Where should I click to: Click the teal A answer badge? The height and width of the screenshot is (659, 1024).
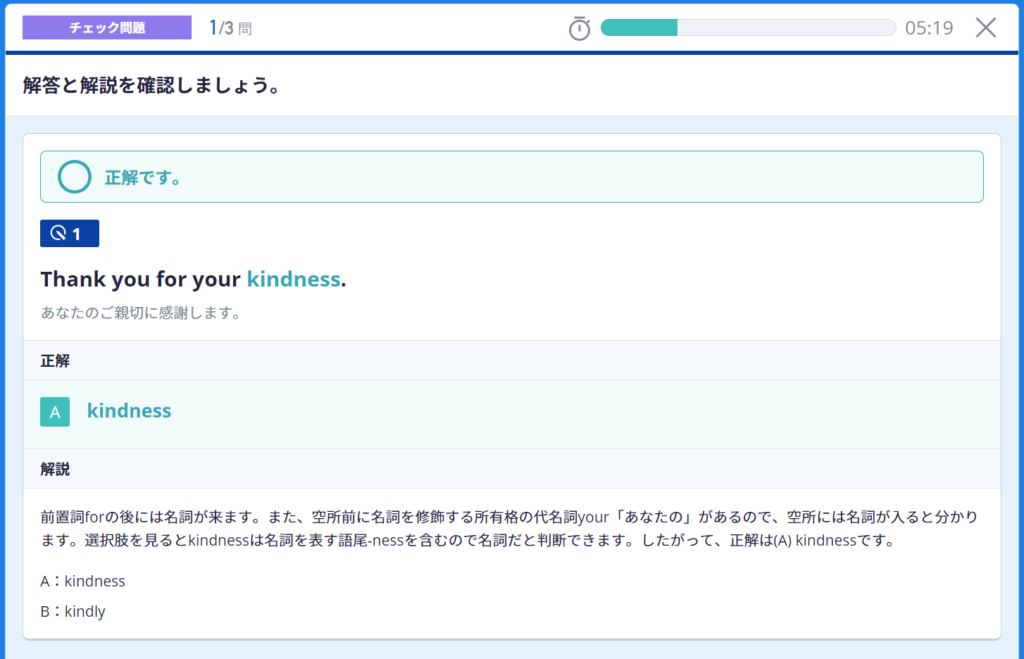pos(55,412)
